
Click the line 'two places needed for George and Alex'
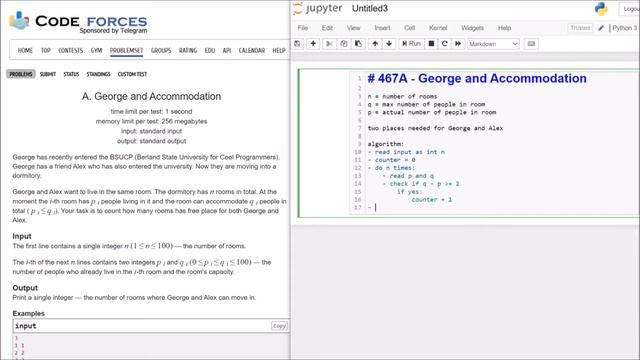click(x=436, y=128)
